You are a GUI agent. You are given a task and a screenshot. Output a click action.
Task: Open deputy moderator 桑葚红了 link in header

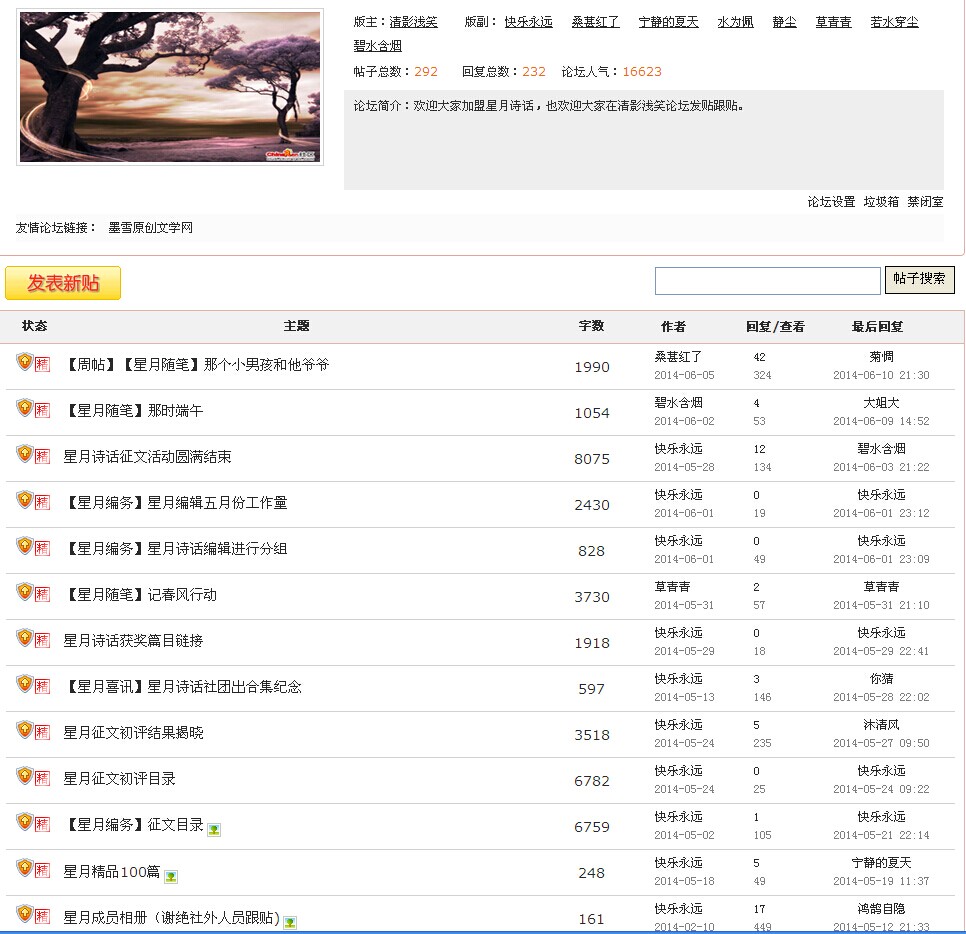[595, 22]
